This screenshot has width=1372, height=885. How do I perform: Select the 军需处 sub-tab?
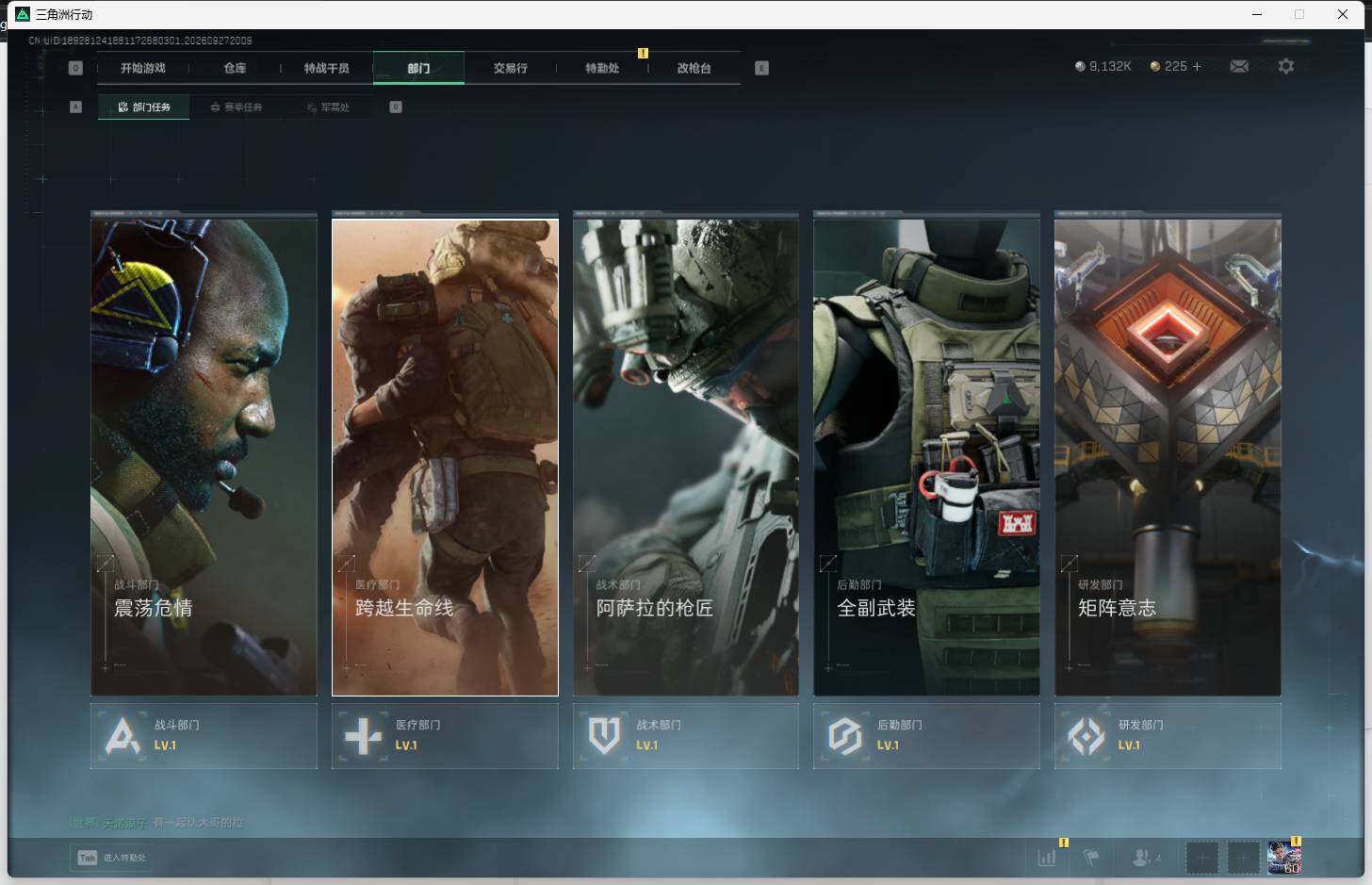[328, 107]
